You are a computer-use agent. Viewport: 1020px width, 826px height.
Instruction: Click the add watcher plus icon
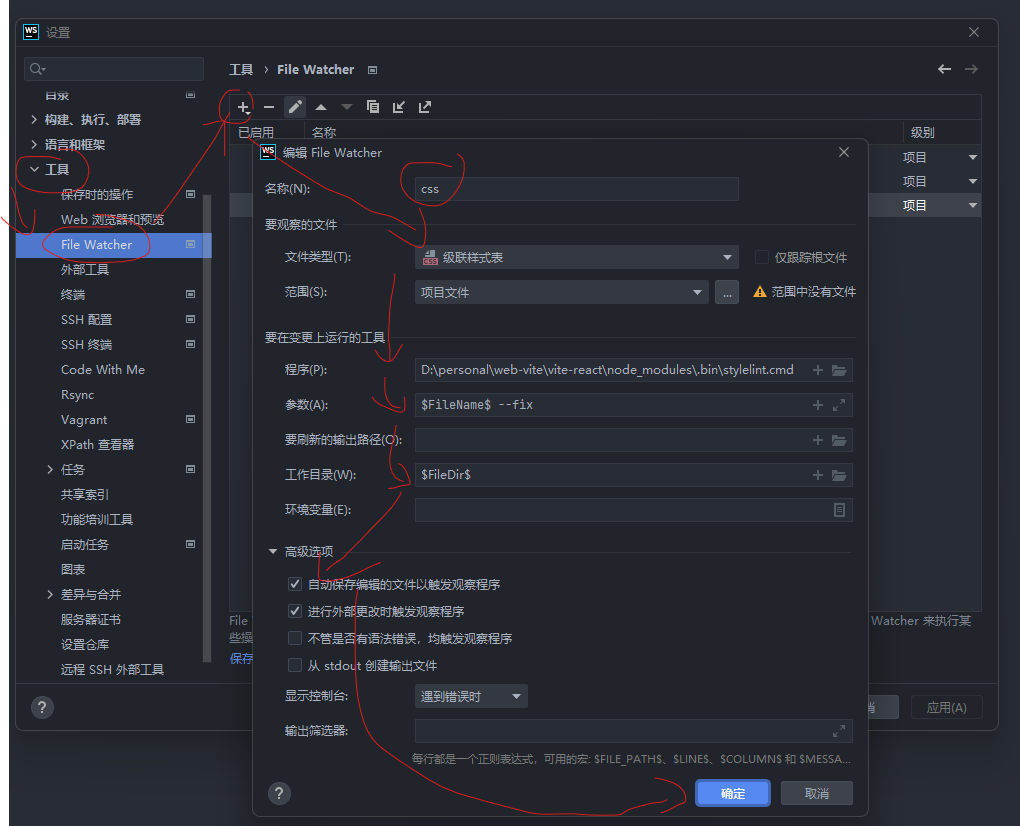[243, 107]
